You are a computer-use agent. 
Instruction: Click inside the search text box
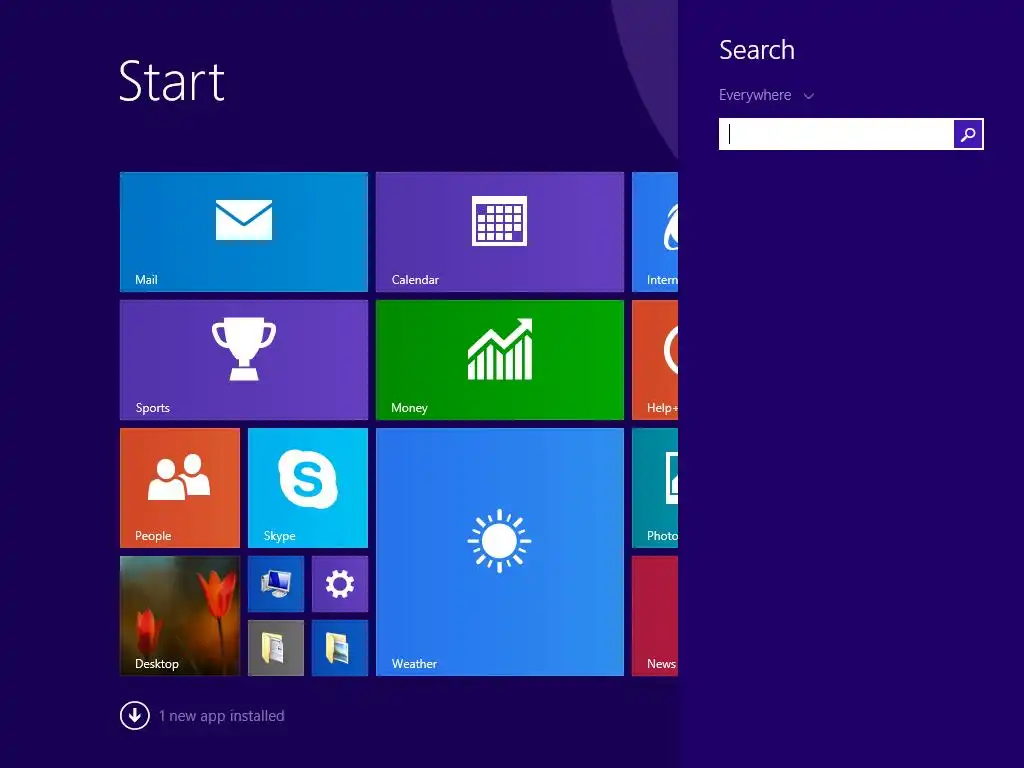836,134
